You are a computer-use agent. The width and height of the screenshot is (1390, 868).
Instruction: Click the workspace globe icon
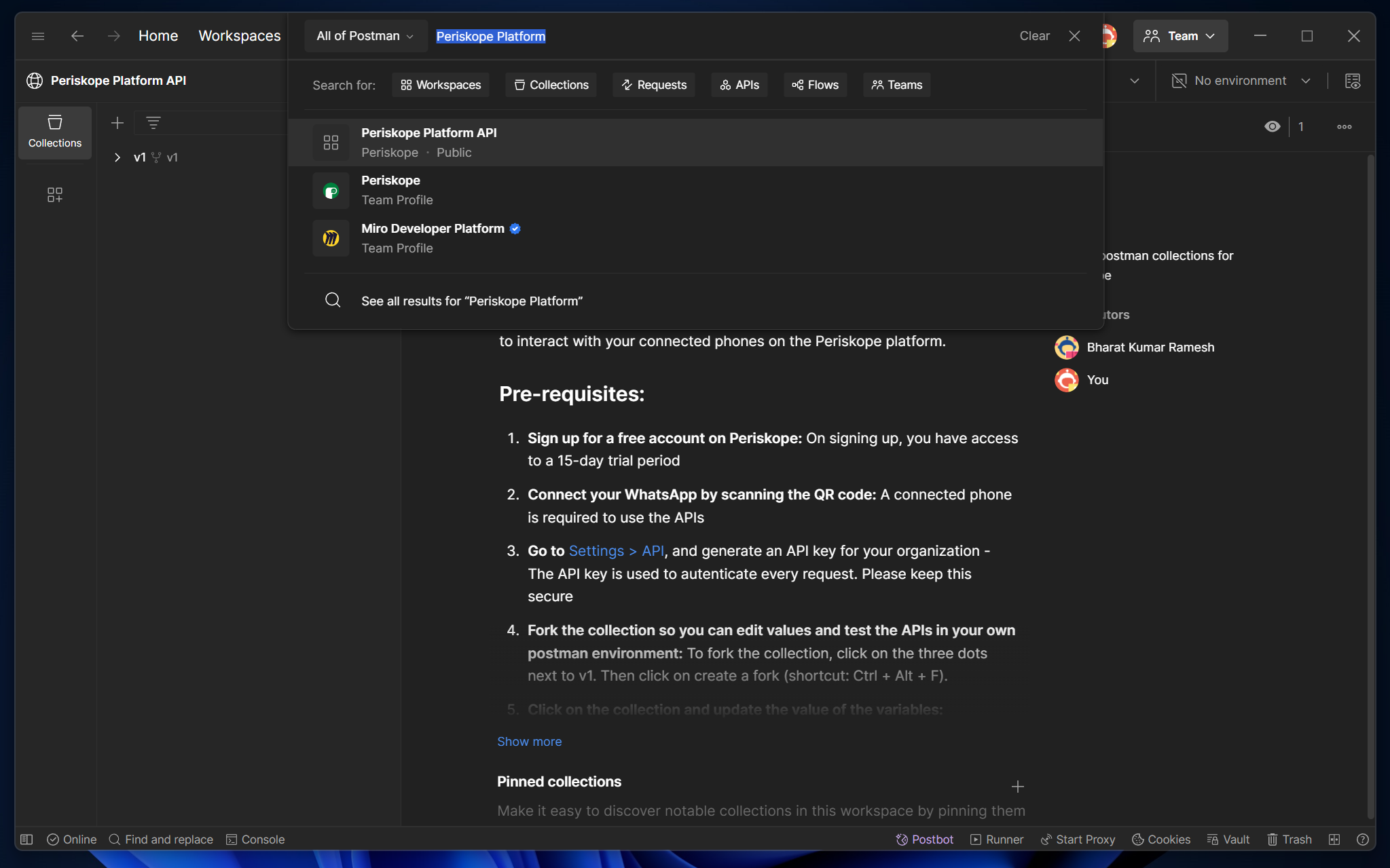tap(35, 81)
